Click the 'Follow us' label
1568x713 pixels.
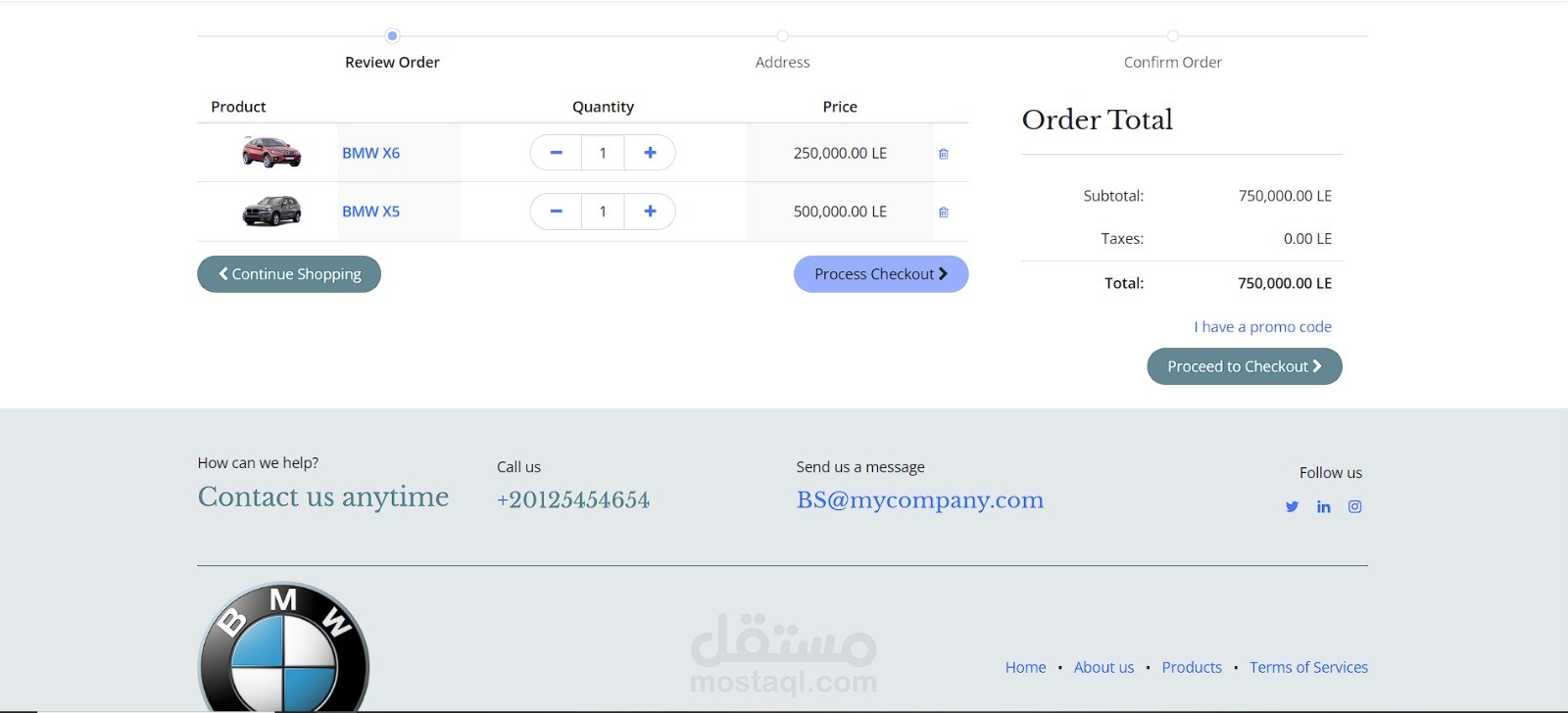(1331, 472)
